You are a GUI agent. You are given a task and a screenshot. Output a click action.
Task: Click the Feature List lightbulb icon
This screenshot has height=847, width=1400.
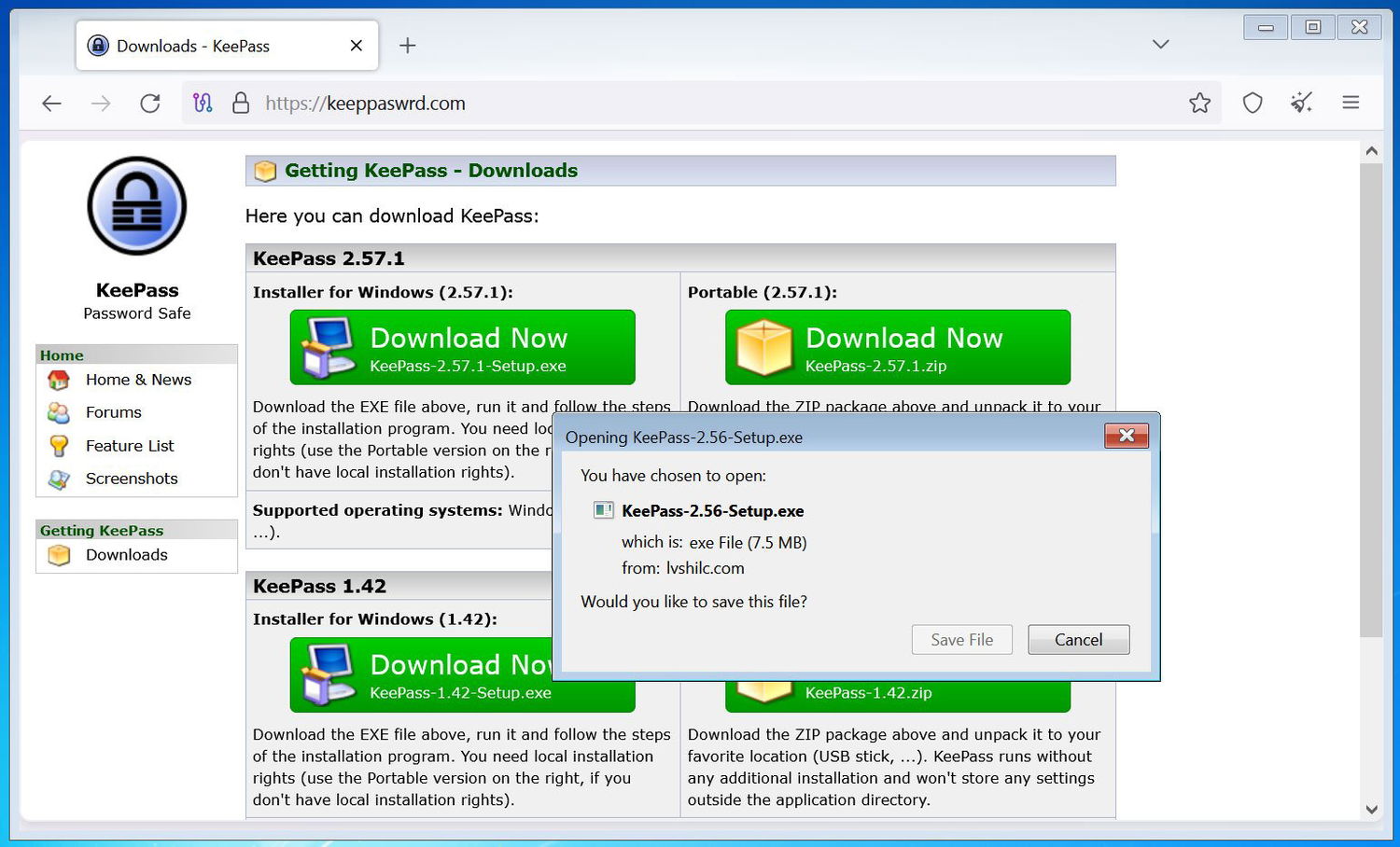click(x=59, y=446)
